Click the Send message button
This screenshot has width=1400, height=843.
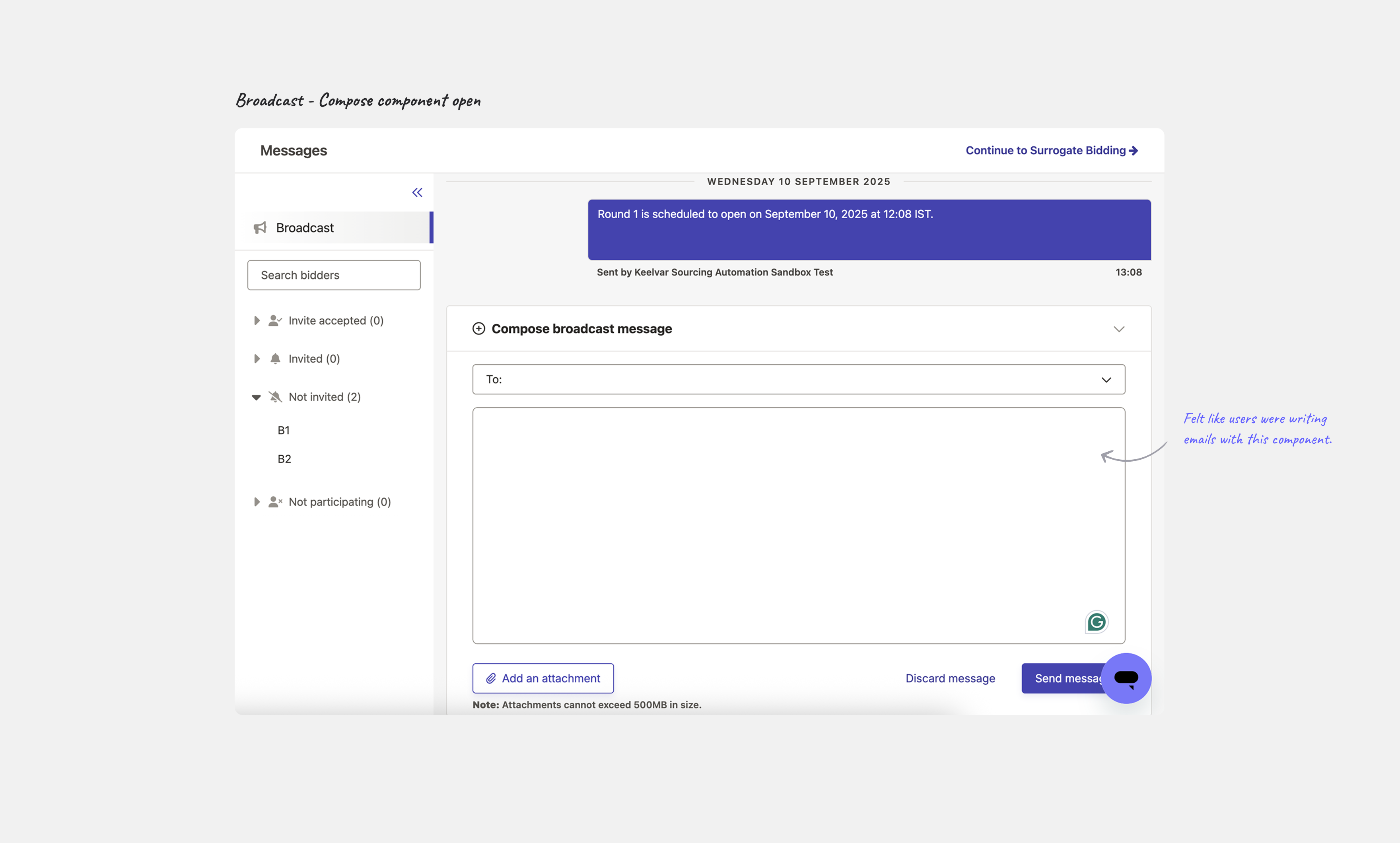point(1062,678)
